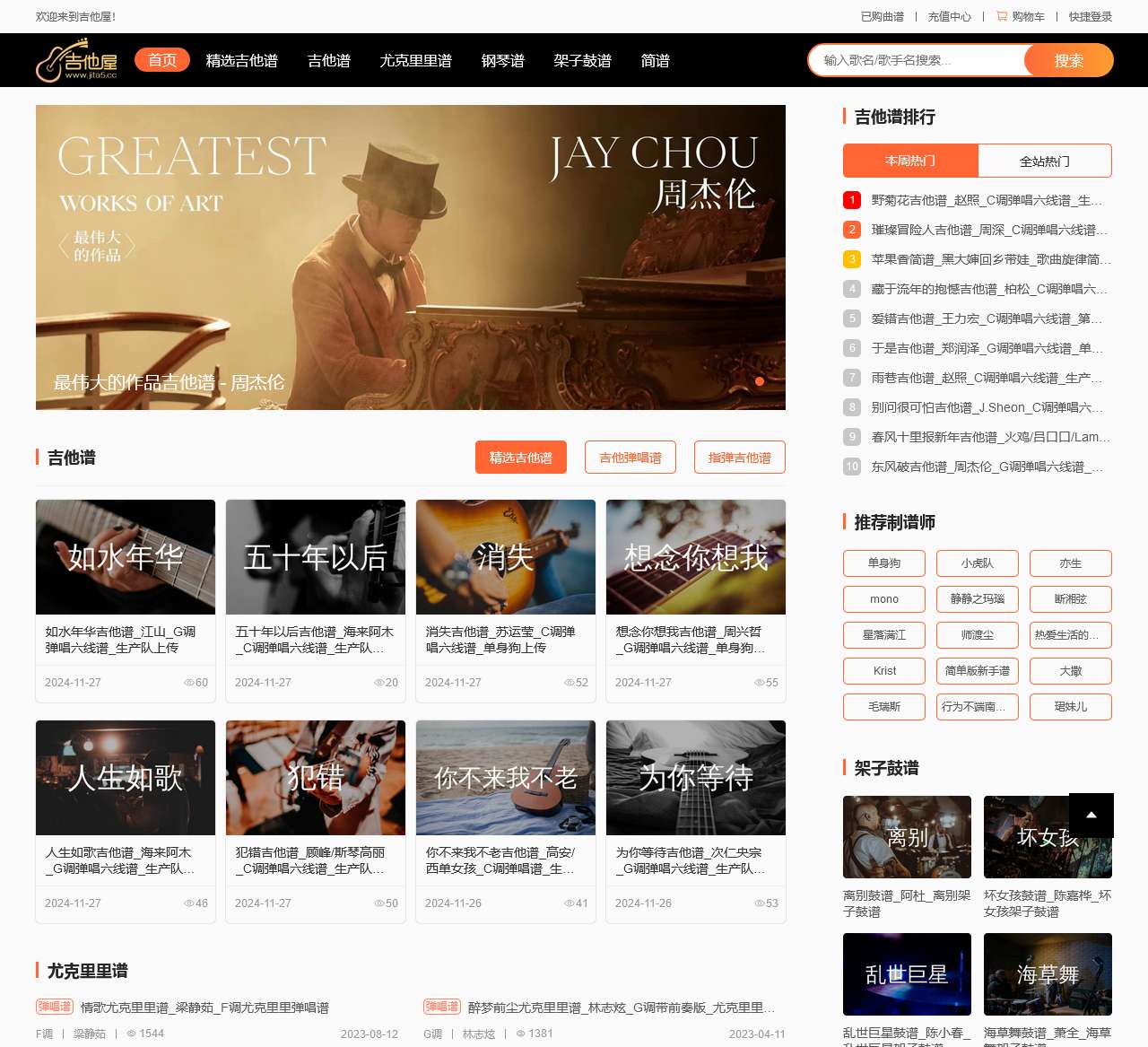Screen dimensions: 1148x1047
Task: Open the 海草舞 drum score thumbnail
Action: point(1048,974)
